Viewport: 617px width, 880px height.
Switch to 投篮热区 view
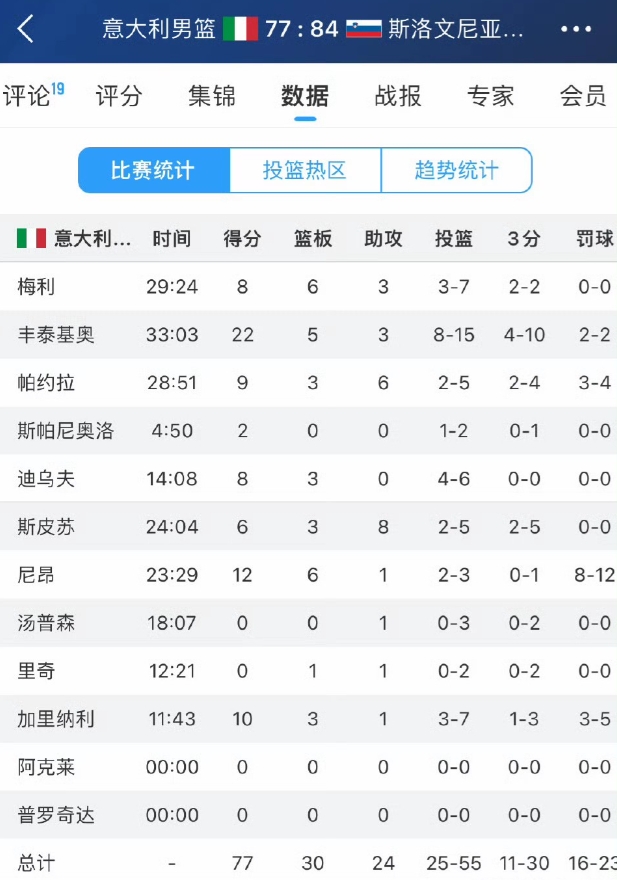(x=305, y=170)
